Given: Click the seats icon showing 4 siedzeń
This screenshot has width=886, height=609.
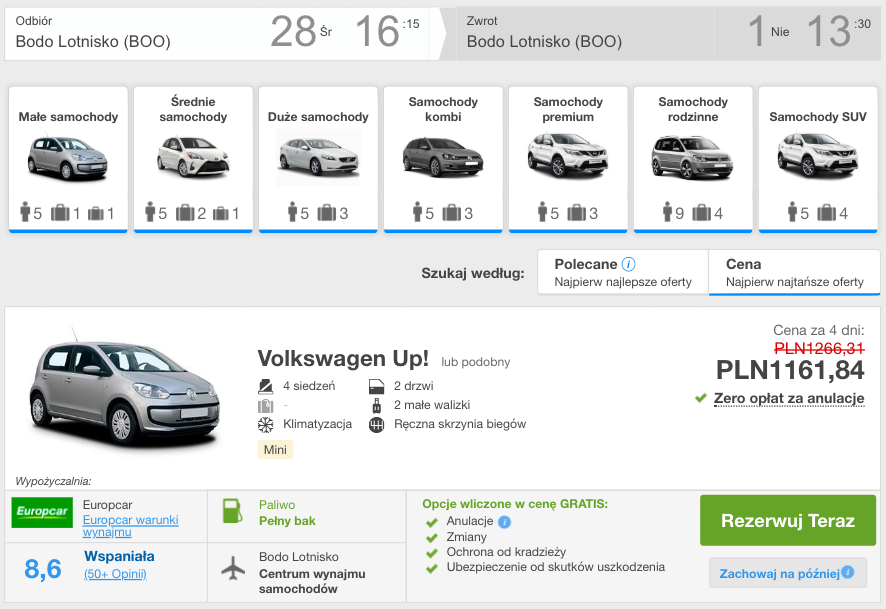Looking at the screenshot, I should [265, 385].
